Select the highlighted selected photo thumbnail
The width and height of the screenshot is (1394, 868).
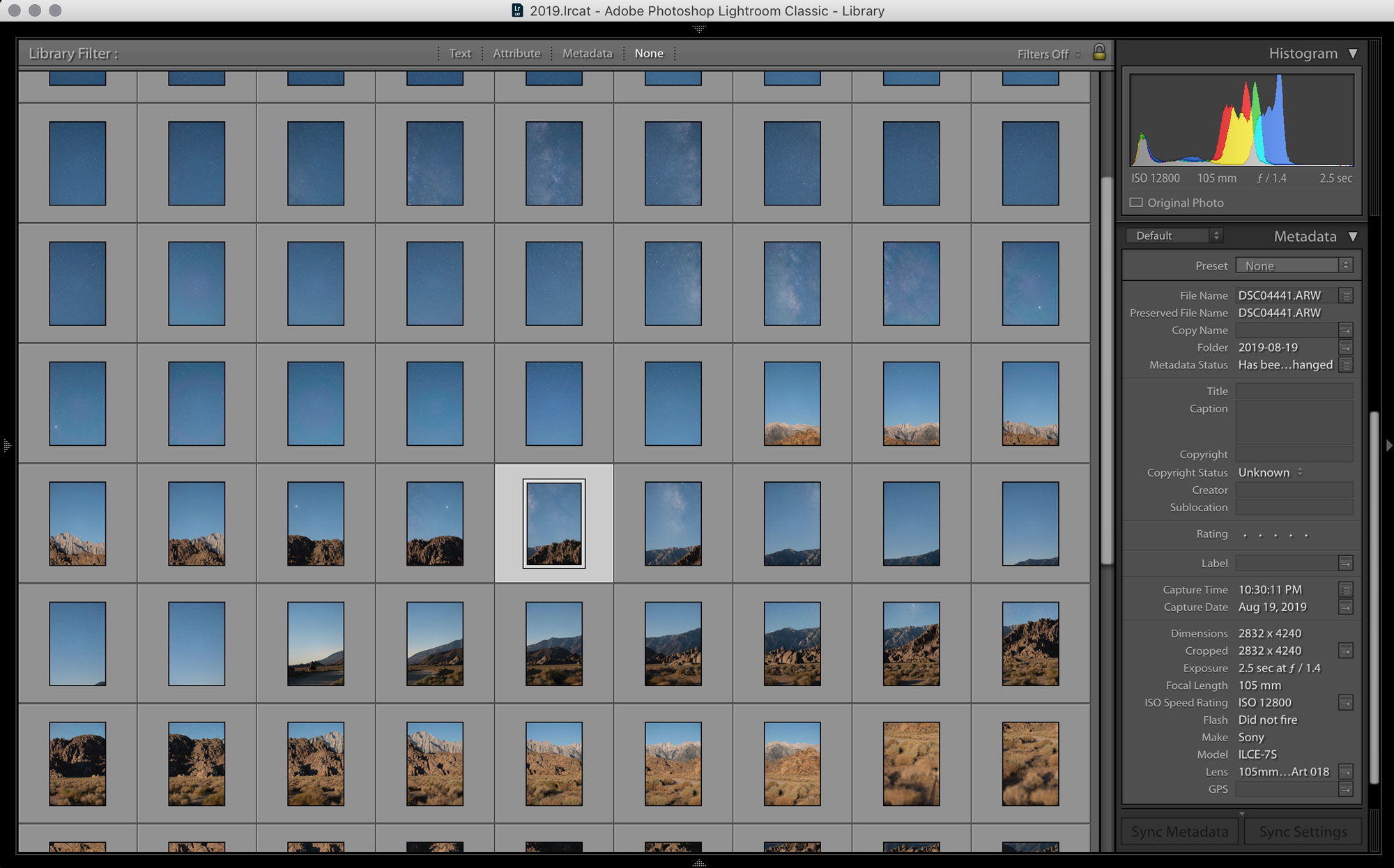click(554, 523)
